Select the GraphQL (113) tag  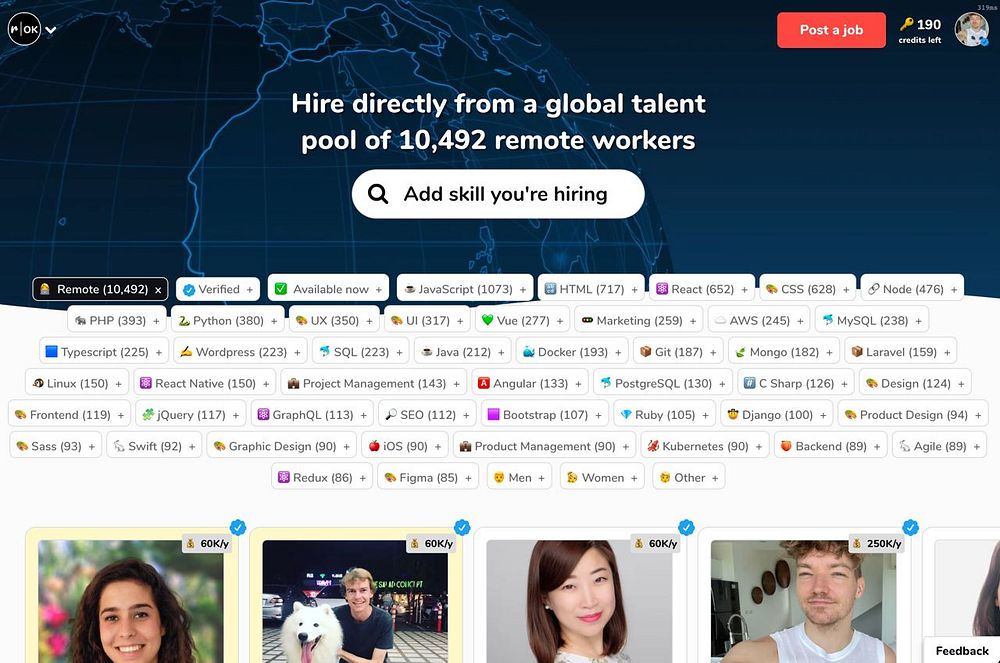[312, 415]
